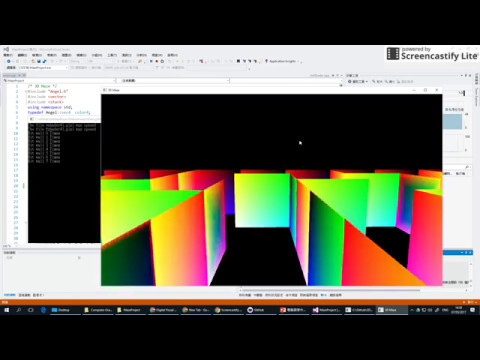480x360 pixels.
Task: Switch to the PowerPoint taskbar window
Action: [294, 310]
